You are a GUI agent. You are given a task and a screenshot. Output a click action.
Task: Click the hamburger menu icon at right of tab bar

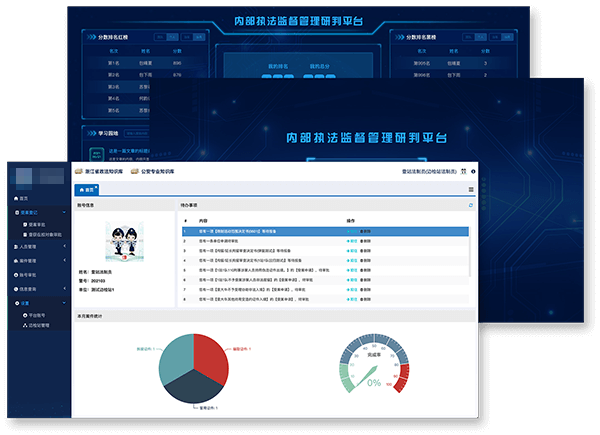(x=471, y=189)
